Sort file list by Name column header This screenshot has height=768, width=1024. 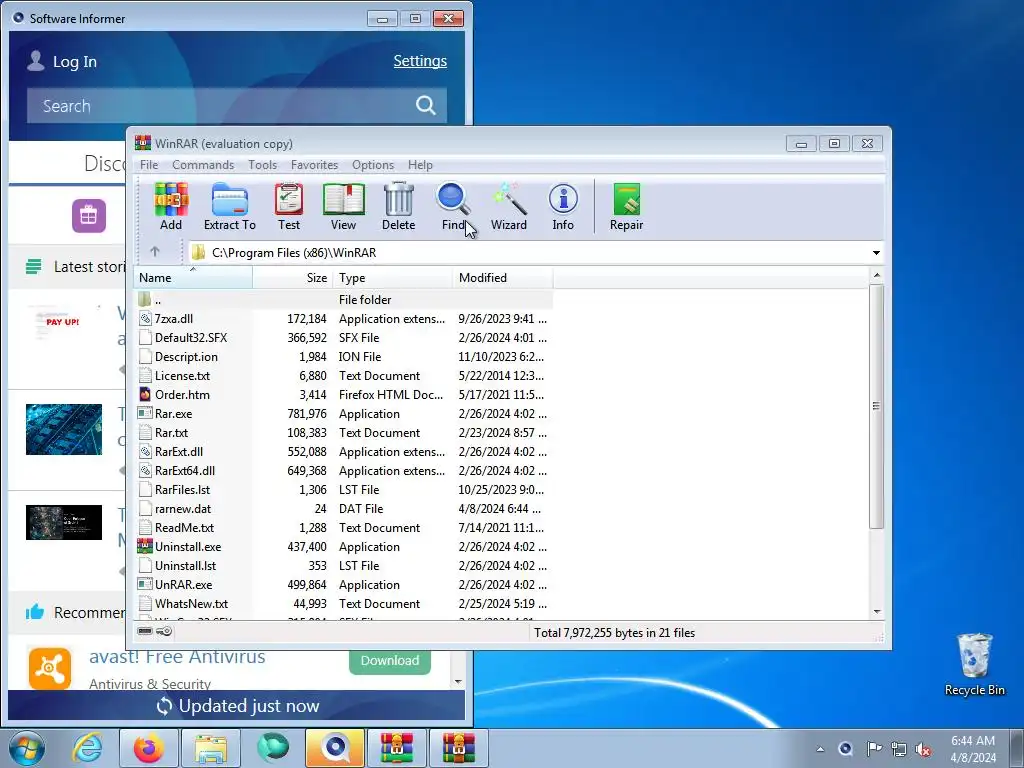point(193,278)
